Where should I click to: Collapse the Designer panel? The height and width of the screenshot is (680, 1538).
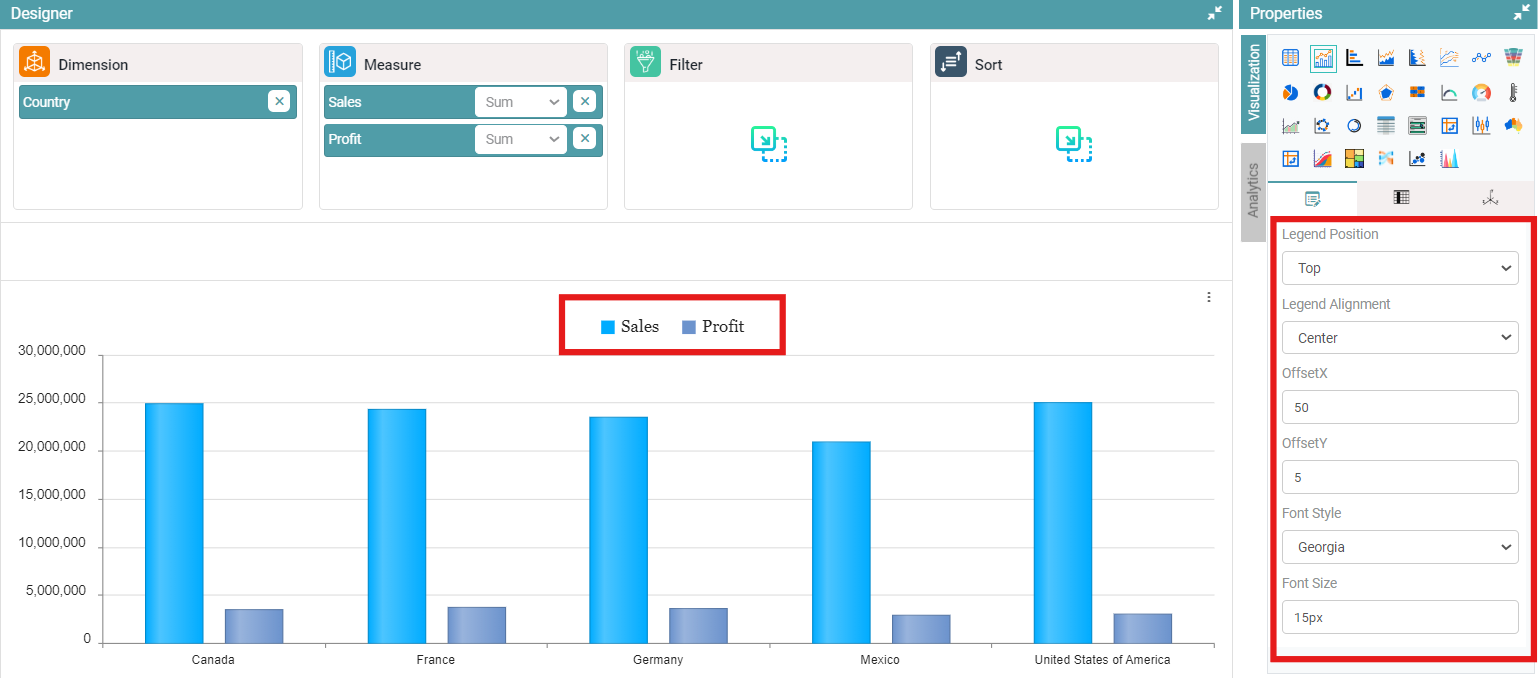(x=1214, y=14)
